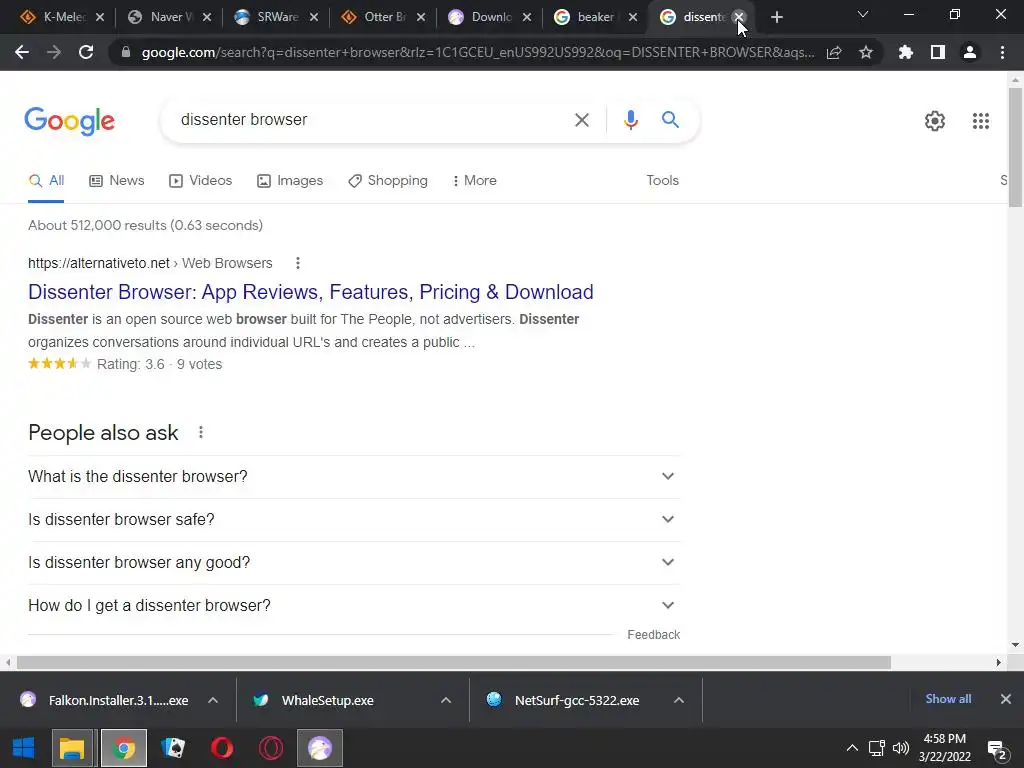This screenshot has width=1024, height=768.
Task: Select the Videos results filter
Action: [200, 181]
